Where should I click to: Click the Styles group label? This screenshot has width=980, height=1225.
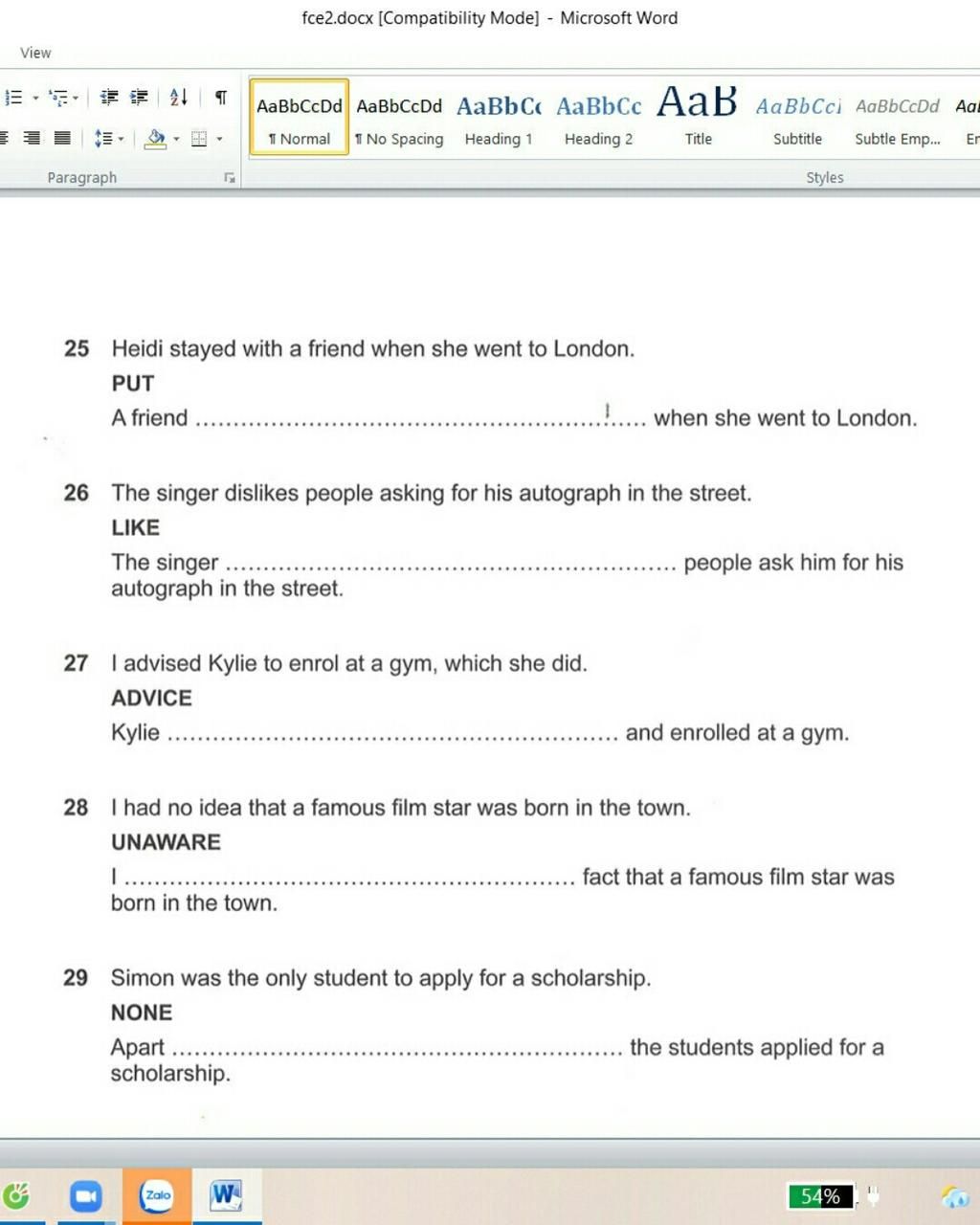point(824,178)
